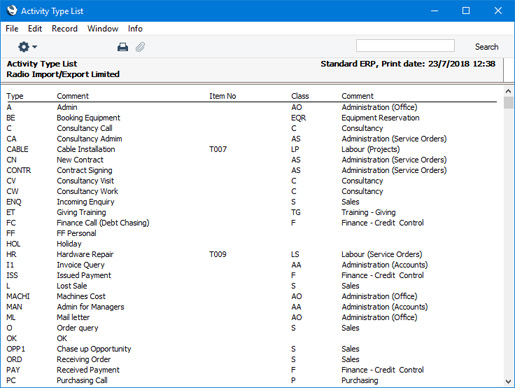Select 'Purchasing Call' entry
Screen dimensions: 515x388
click(x=82, y=381)
